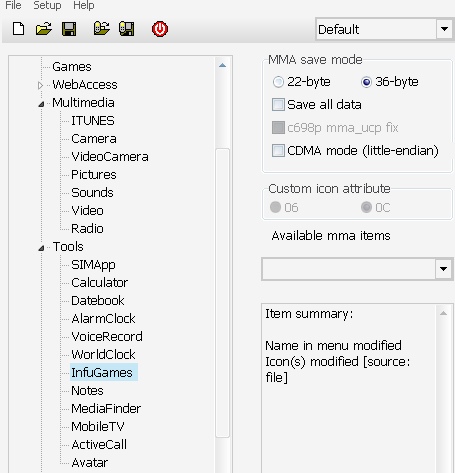
Task: Select the VideoCamera tree item
Action: point(110,157)
